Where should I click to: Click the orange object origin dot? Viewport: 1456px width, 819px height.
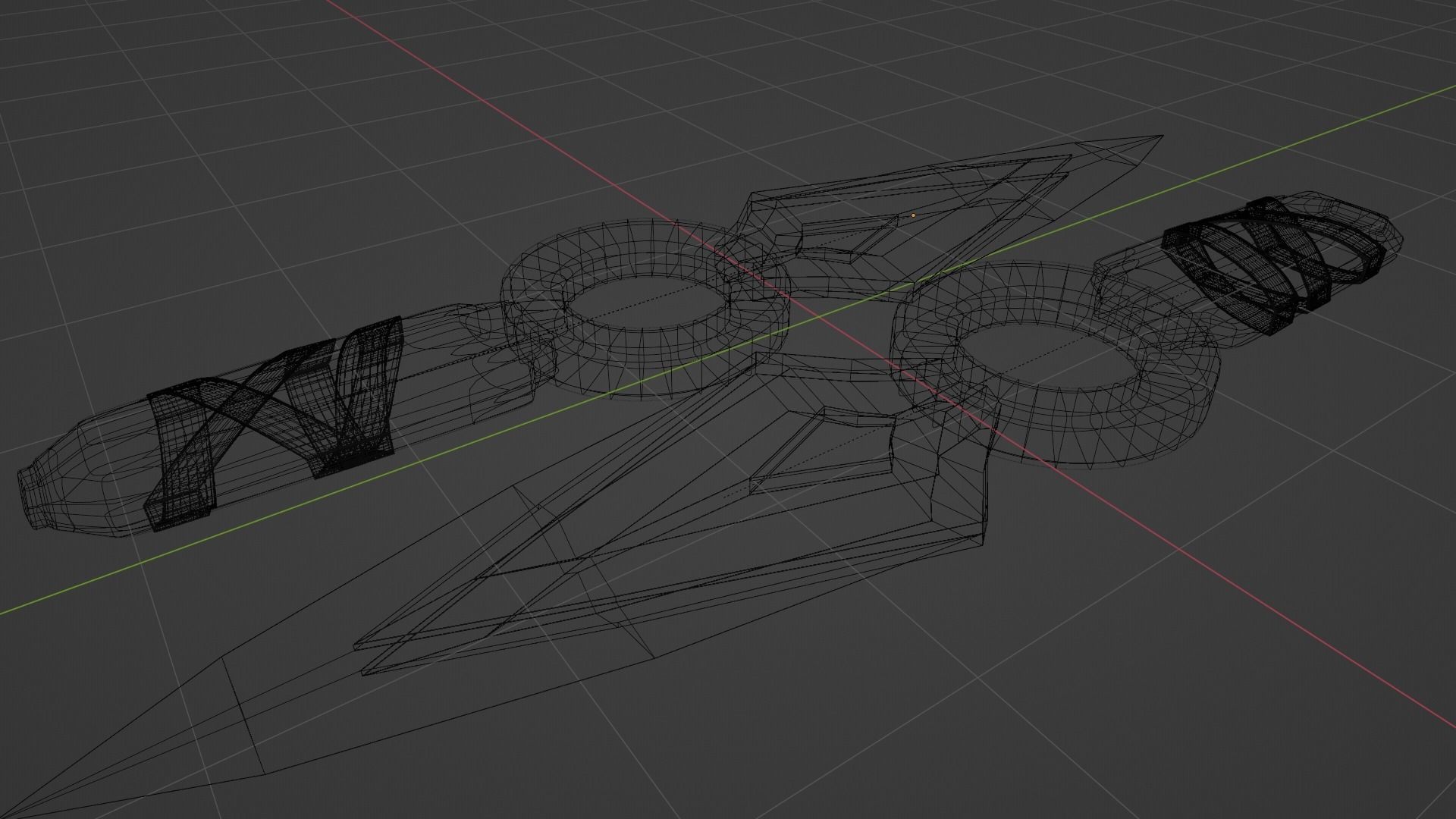tap(913, 215)
